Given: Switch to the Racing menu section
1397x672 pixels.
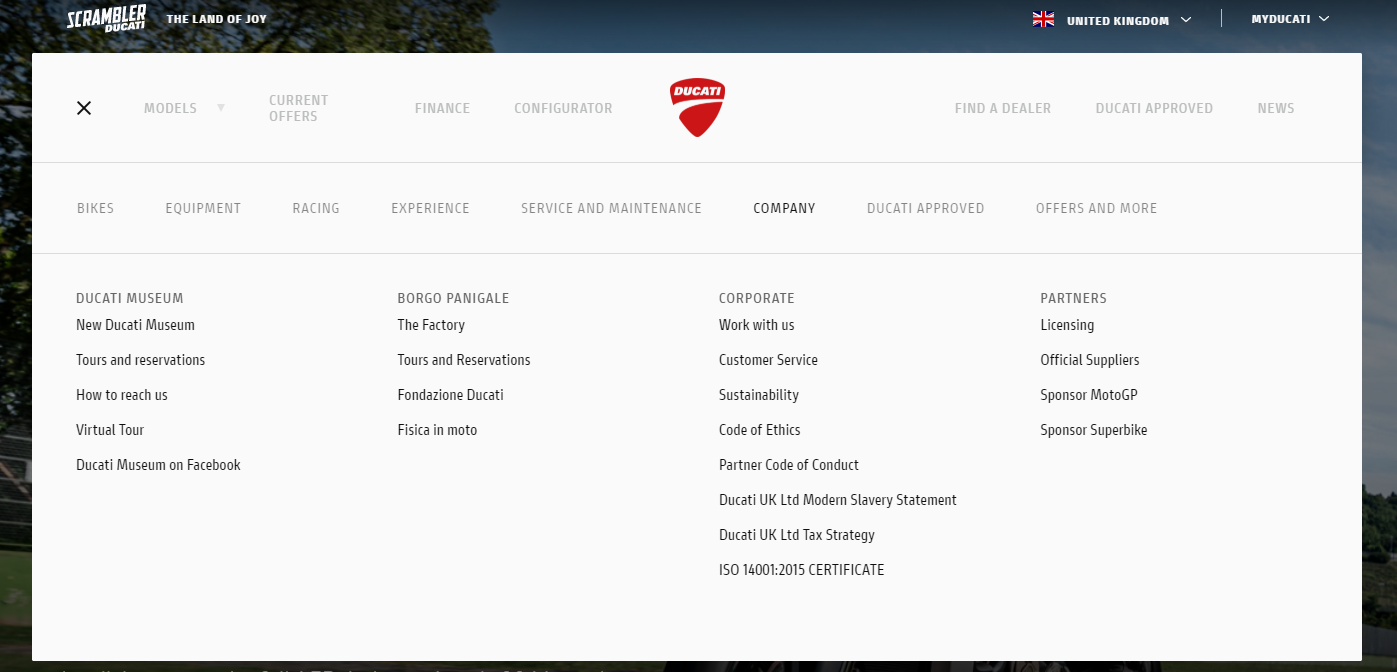Looking at the screenshot, I should pos(316,208).
